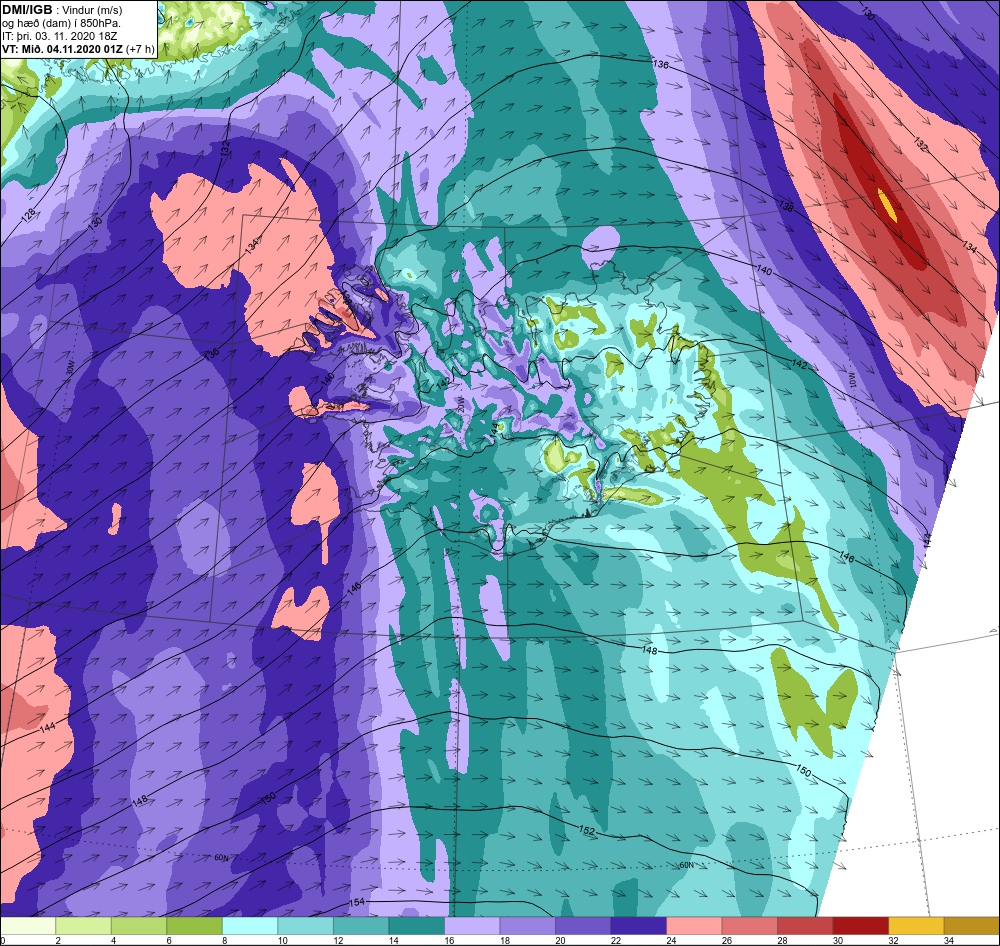Click the teal 12–14 m/s legend swatch
Screen dimensions: 1000x946
pyautogui.click(x=361, y=926)
